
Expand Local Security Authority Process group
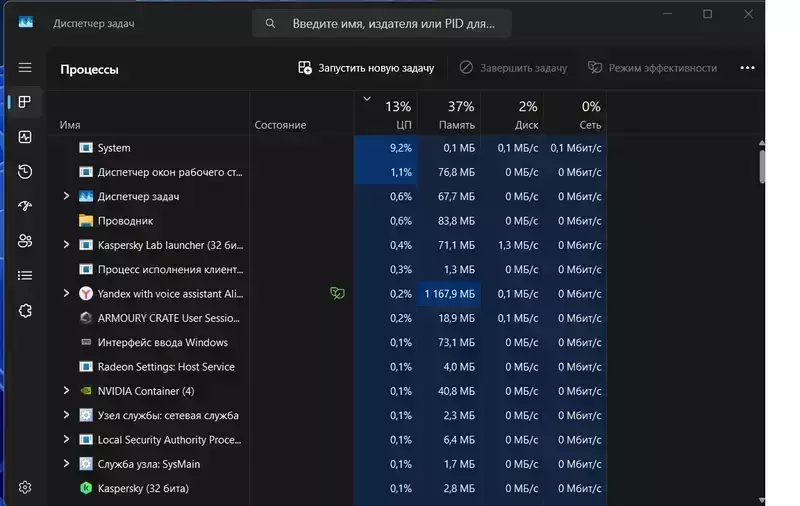tap(66, 439)
